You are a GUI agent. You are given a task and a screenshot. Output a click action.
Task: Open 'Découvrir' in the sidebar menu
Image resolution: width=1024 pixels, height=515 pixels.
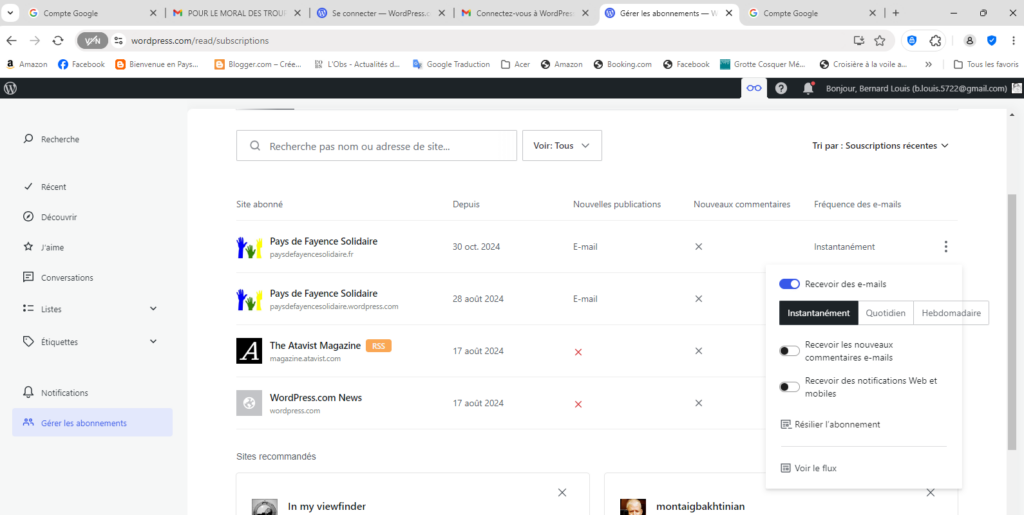click(x=59, y=217)
